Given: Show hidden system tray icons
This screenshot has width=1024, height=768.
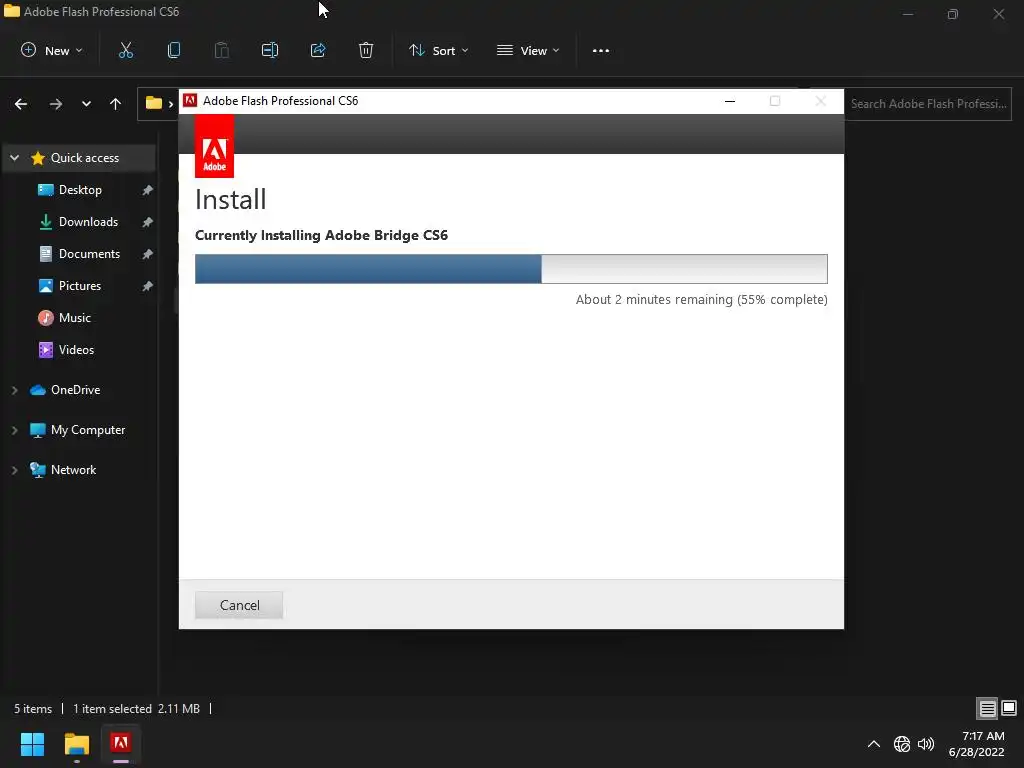Looking at the screenshot, I should click(x=874, y=744).
